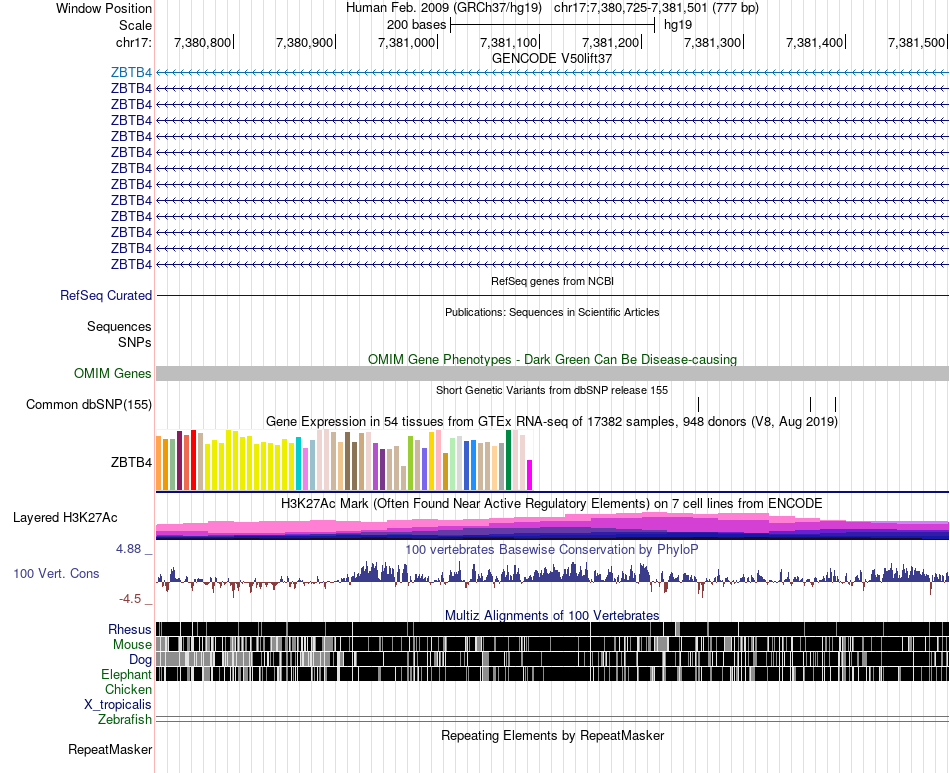Click the dark green bar in GTEx chart
This screenshot has width=950, height=773.
click(x=509, y=460)
